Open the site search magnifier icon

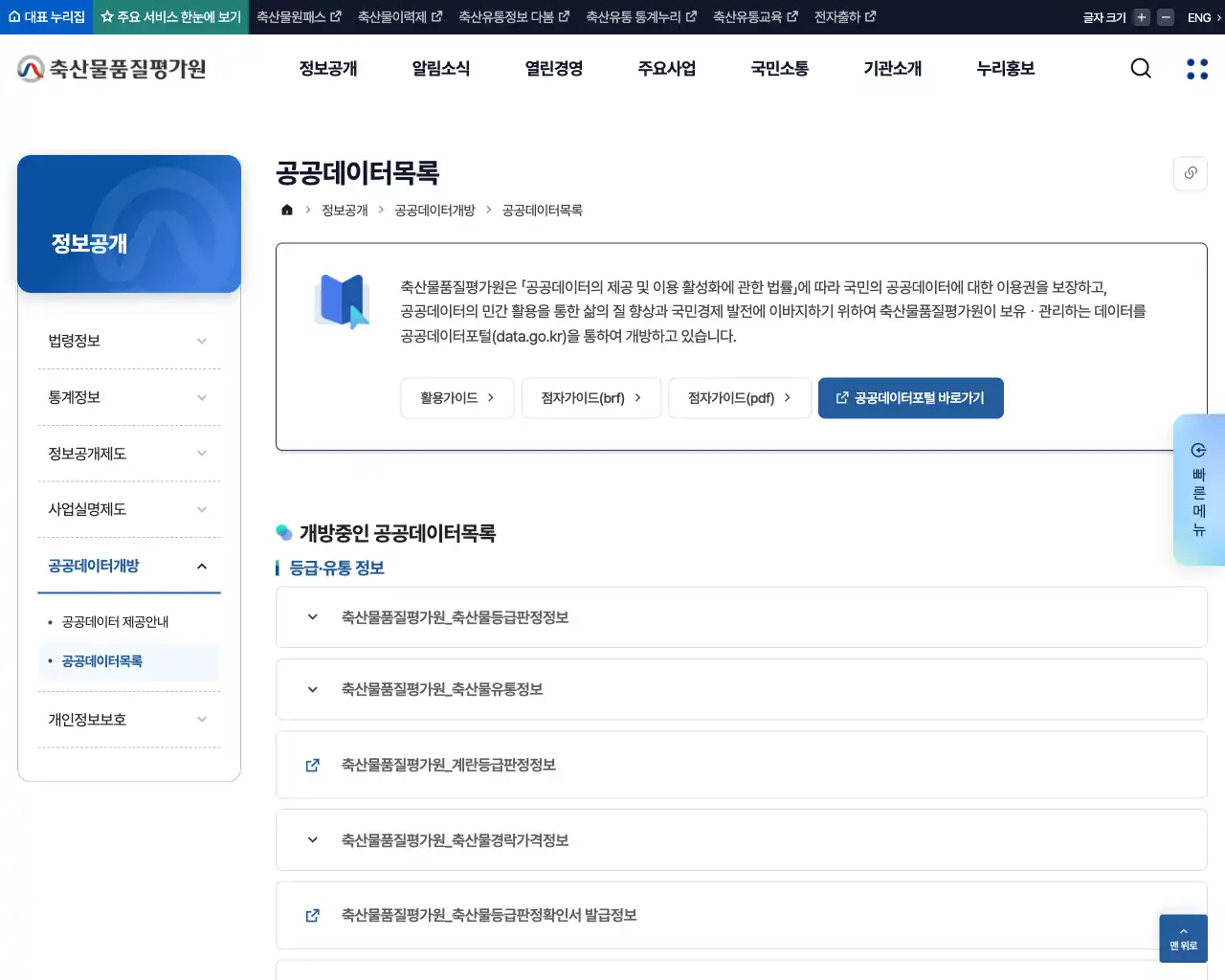pos(1140,68)
